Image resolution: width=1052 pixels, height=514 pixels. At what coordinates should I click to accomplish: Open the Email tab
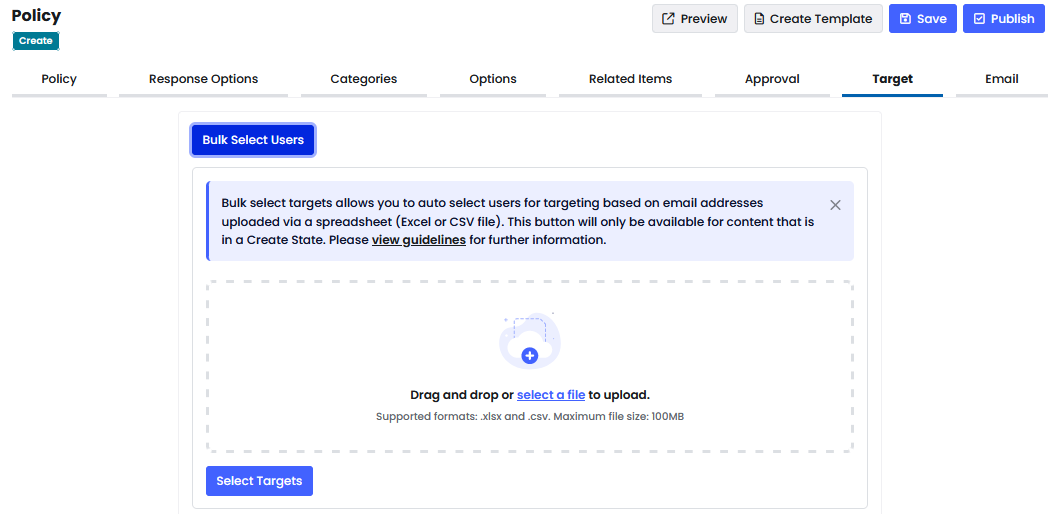pyautogui.click(x=1002, y=79)
